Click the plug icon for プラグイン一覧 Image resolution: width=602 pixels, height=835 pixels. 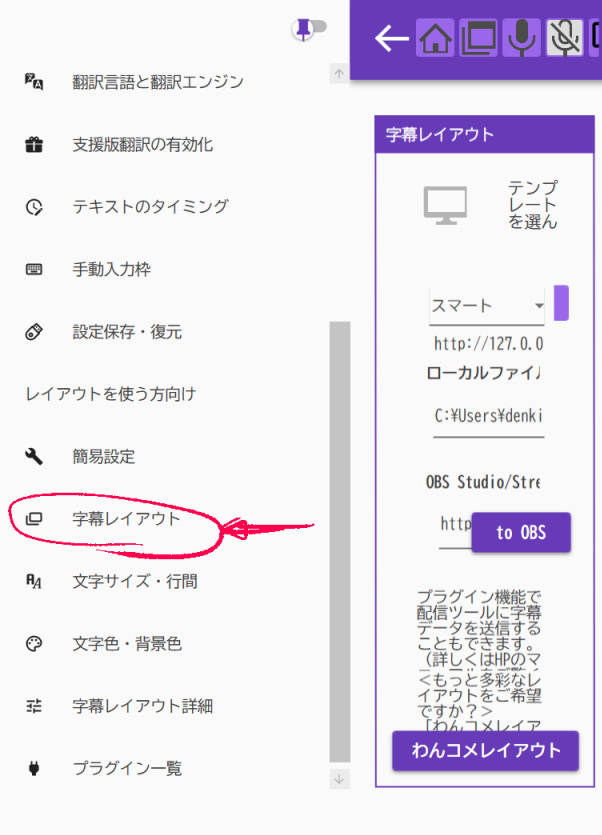click(x=34, y=769)
